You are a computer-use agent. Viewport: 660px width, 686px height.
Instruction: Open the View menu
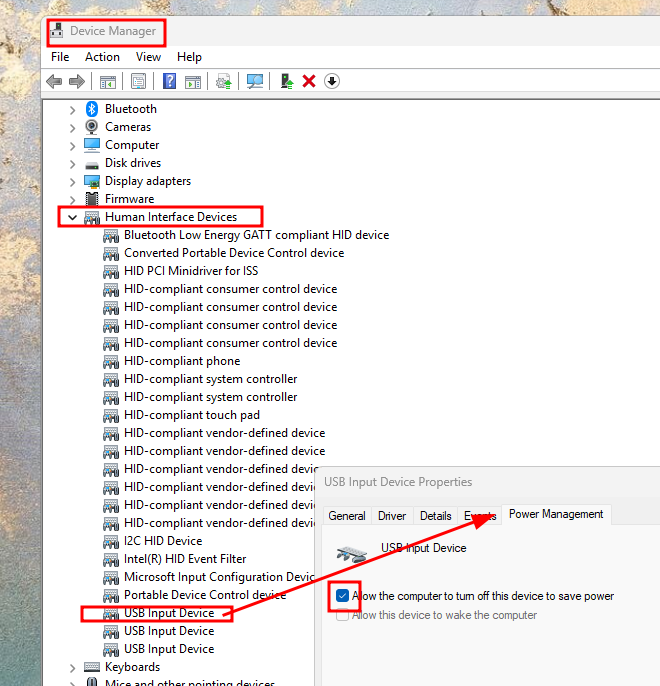click(148, 57)
